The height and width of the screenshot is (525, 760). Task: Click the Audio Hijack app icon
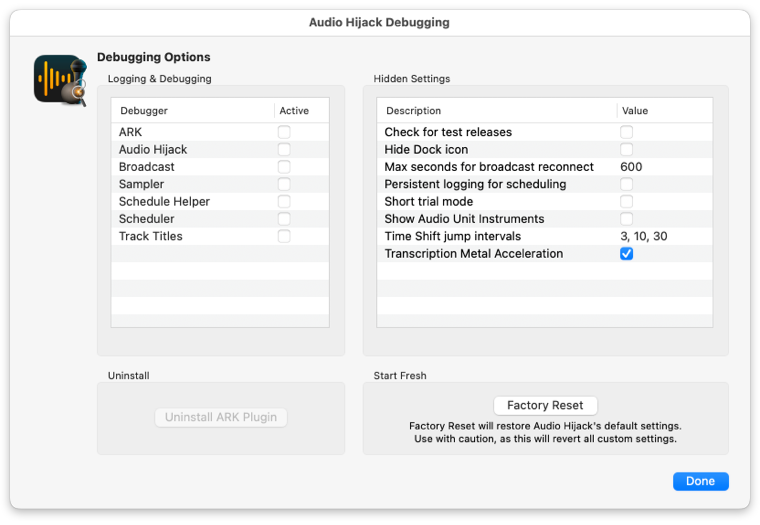pos(61,80)
